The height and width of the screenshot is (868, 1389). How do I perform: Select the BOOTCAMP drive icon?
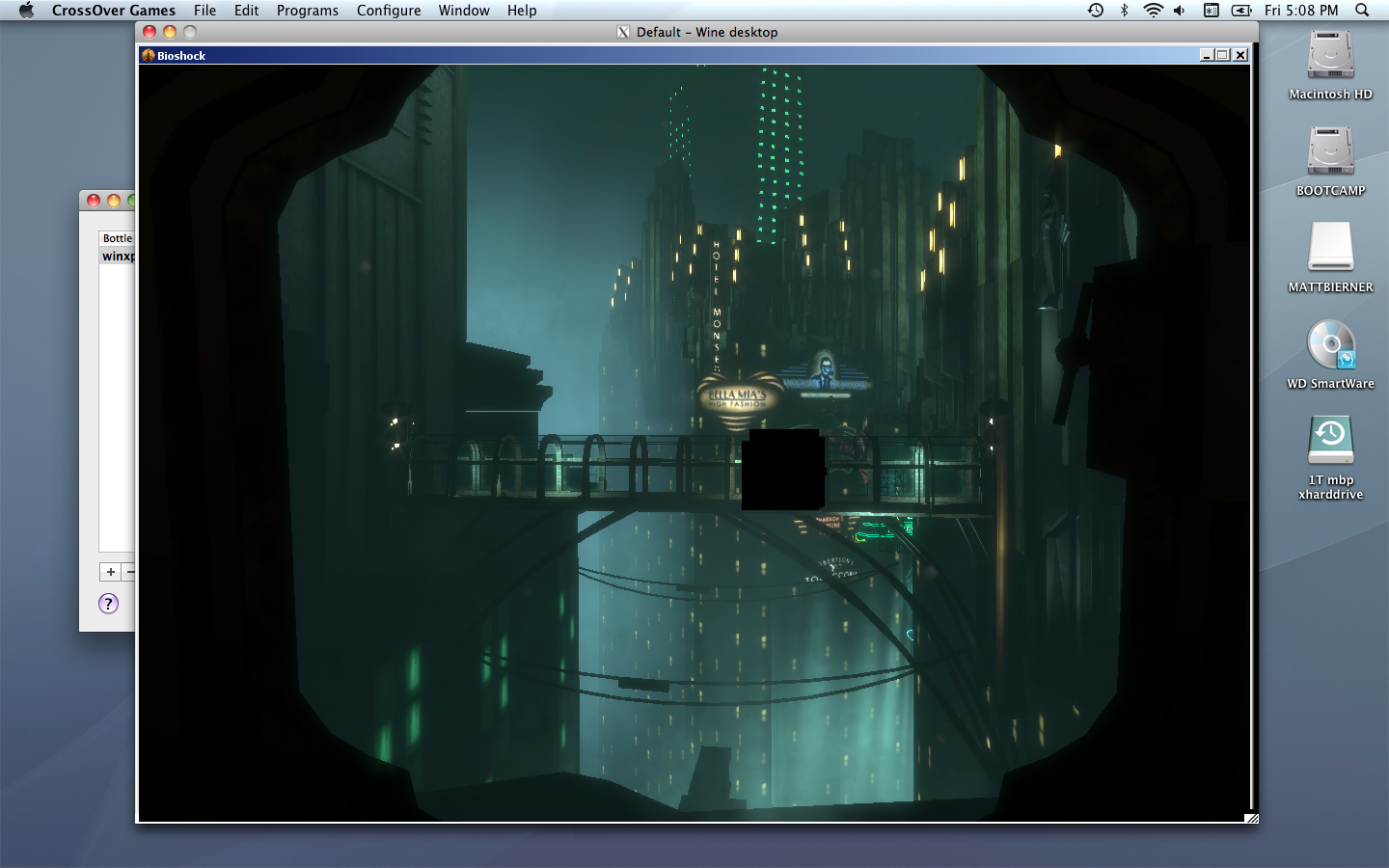click(x=1331, y=151)
